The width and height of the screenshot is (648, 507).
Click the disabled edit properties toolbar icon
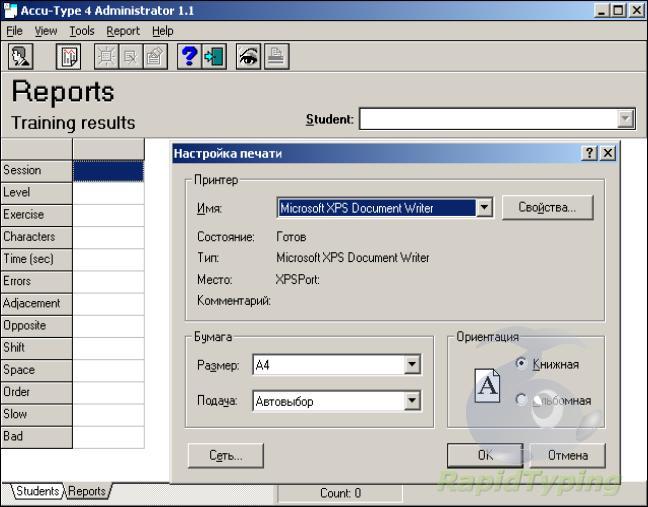point(155,56)
